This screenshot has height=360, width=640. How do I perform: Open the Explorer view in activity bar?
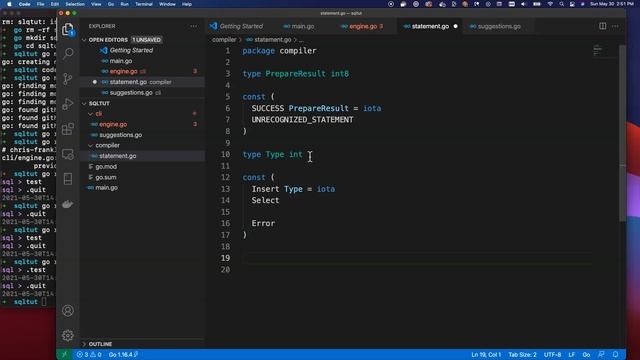(68, 29)
